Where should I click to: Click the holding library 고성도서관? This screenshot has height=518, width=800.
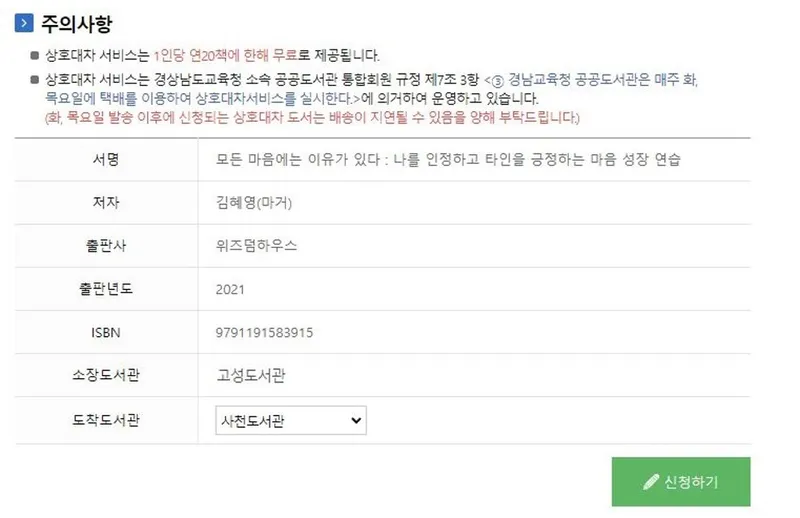point(251,376)
